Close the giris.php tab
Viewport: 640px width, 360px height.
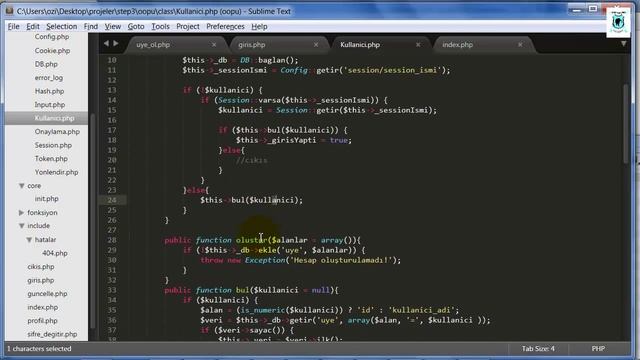coord(316,44)
